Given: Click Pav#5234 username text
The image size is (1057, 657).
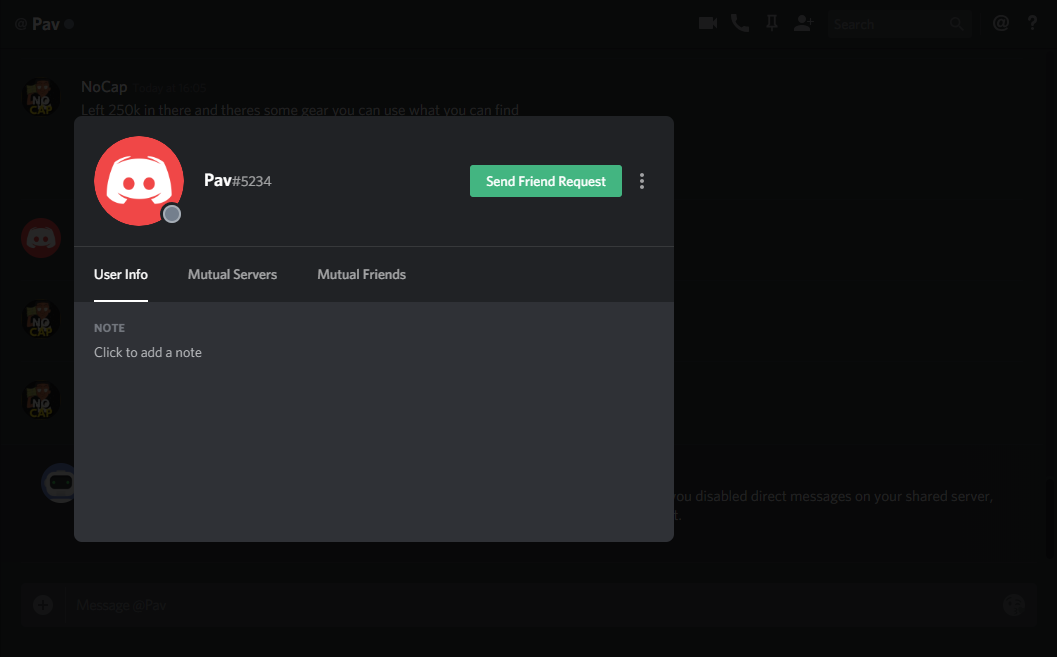Looking at the screenshot, I should point(237,181).
